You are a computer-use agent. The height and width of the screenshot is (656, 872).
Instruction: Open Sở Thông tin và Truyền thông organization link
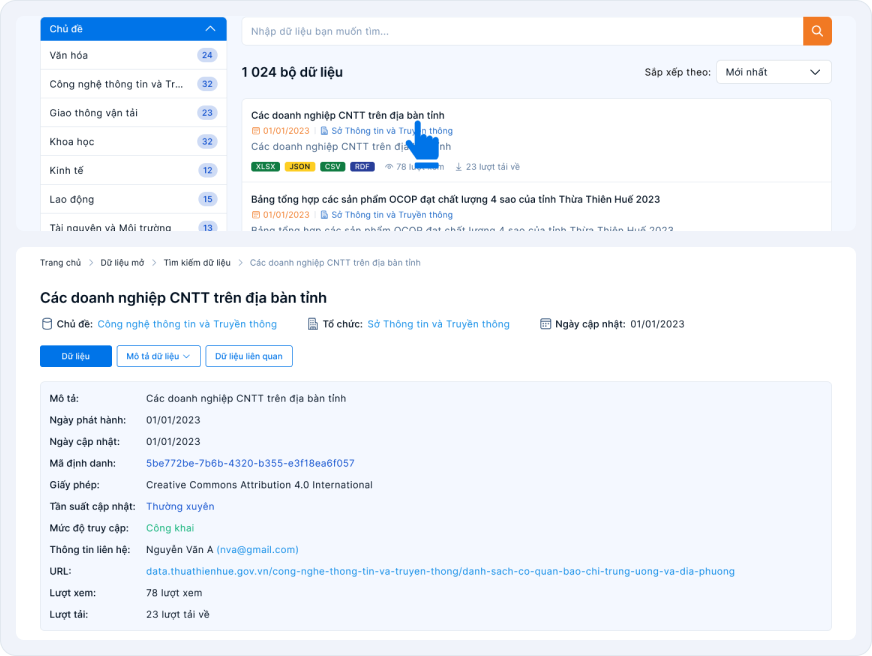click(x=438, y=324)
